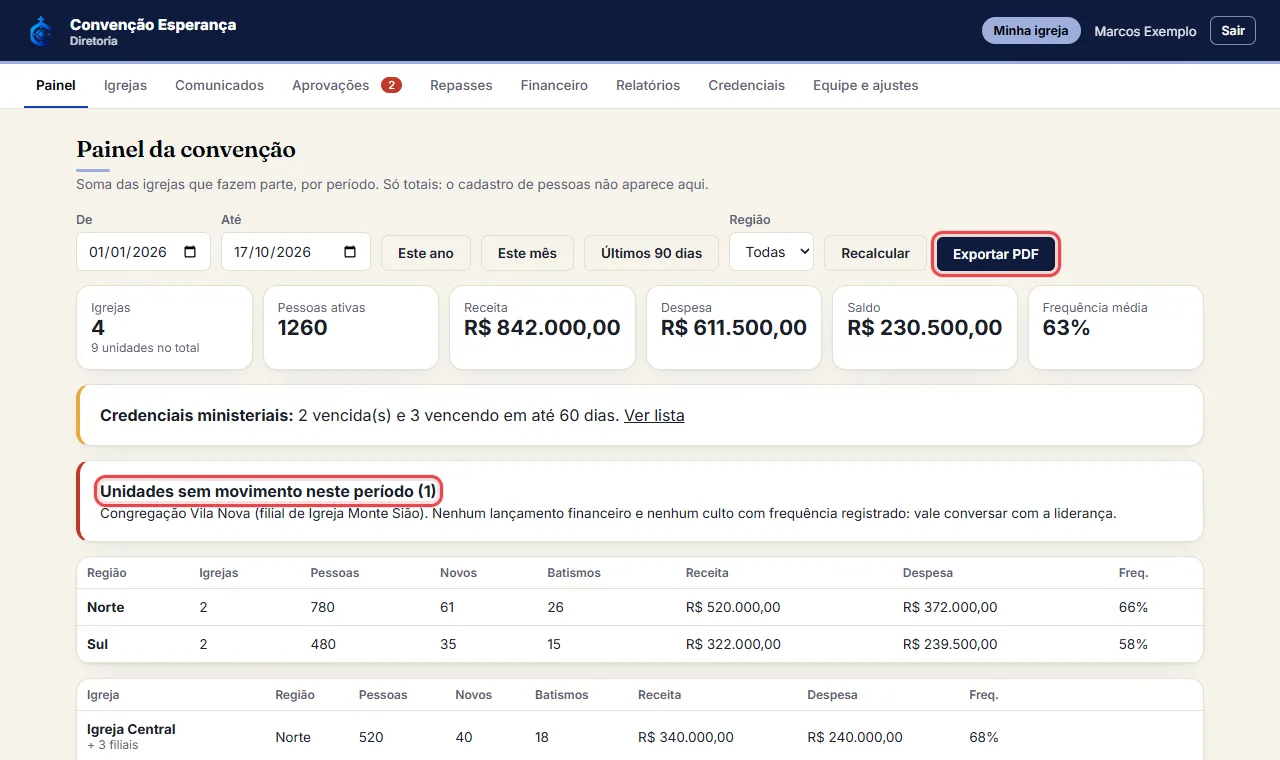The image size is (1280, 760).
Task: Click the Norte row in region table
Action: coord(640,607)
